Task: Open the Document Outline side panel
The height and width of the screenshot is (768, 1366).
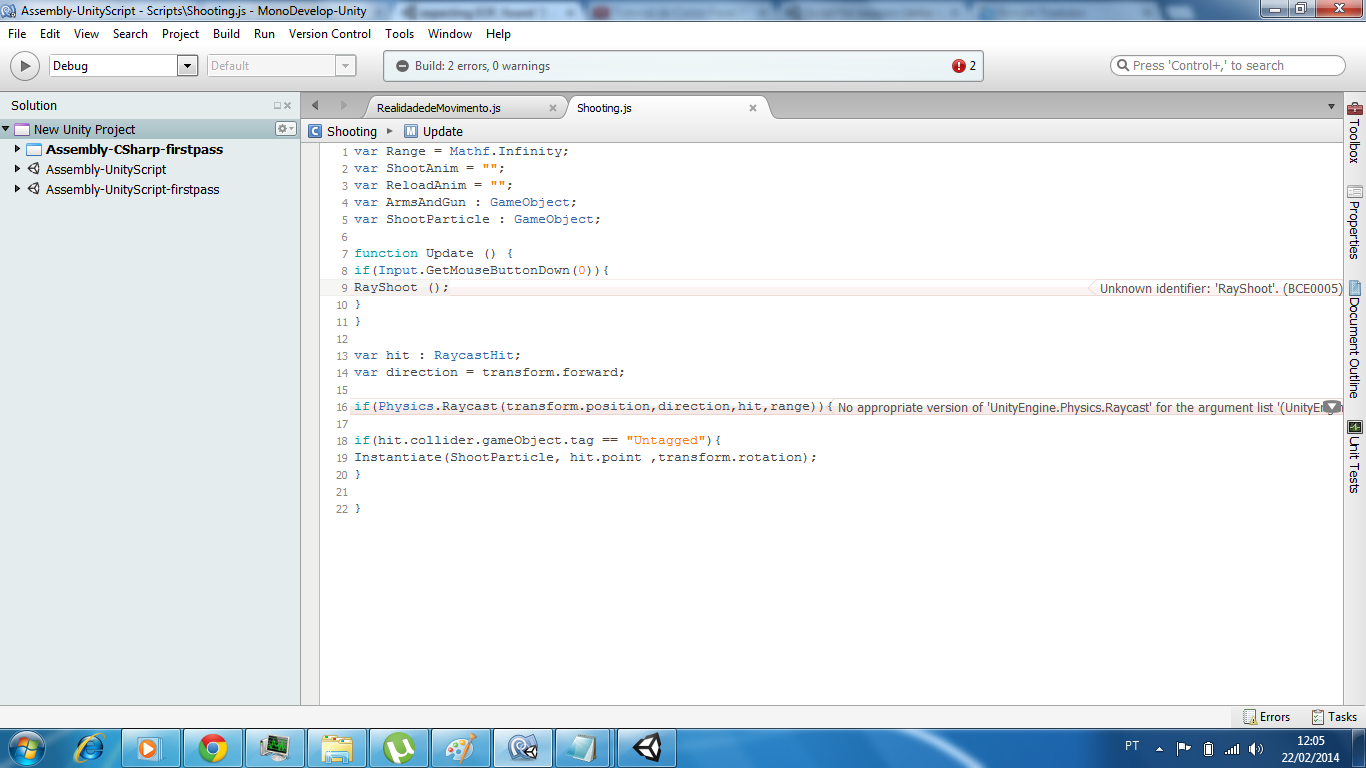Action: pyautogui.click(x=1355, y=340)
